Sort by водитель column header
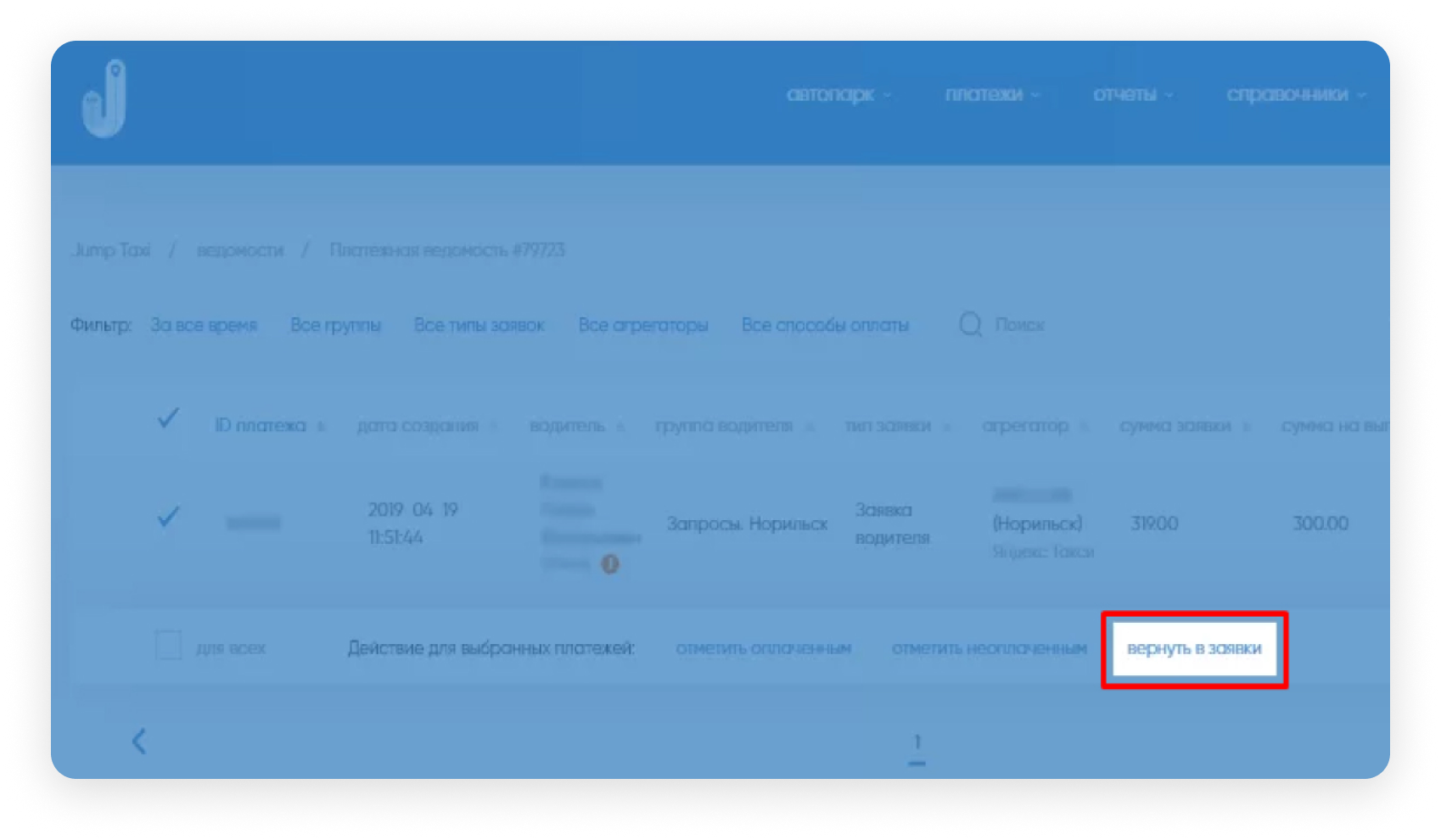Viewport: 1441px width, 840px height. click(567, 426)
